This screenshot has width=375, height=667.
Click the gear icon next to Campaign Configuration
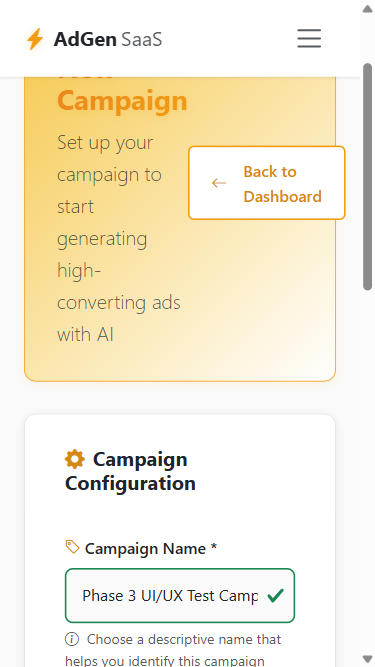point(75,459)
